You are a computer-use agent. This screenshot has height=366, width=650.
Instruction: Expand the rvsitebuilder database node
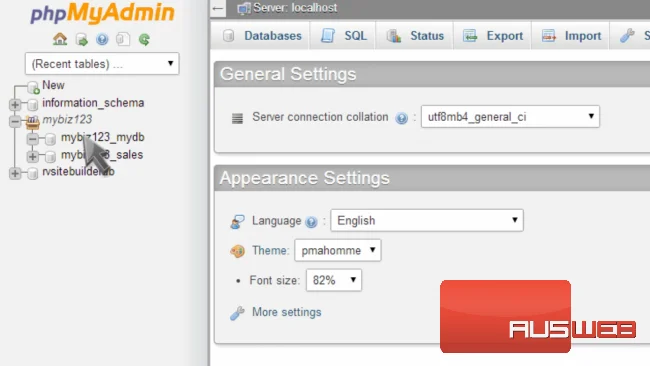tap(15, 173)
